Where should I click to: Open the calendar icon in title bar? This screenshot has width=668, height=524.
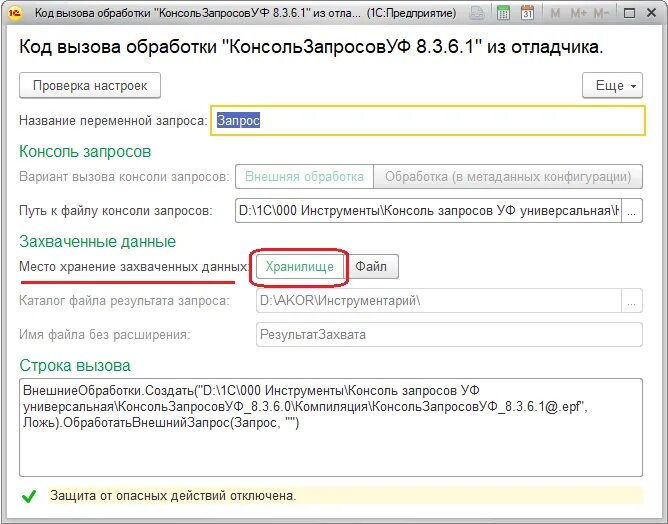tap(527, 13)
